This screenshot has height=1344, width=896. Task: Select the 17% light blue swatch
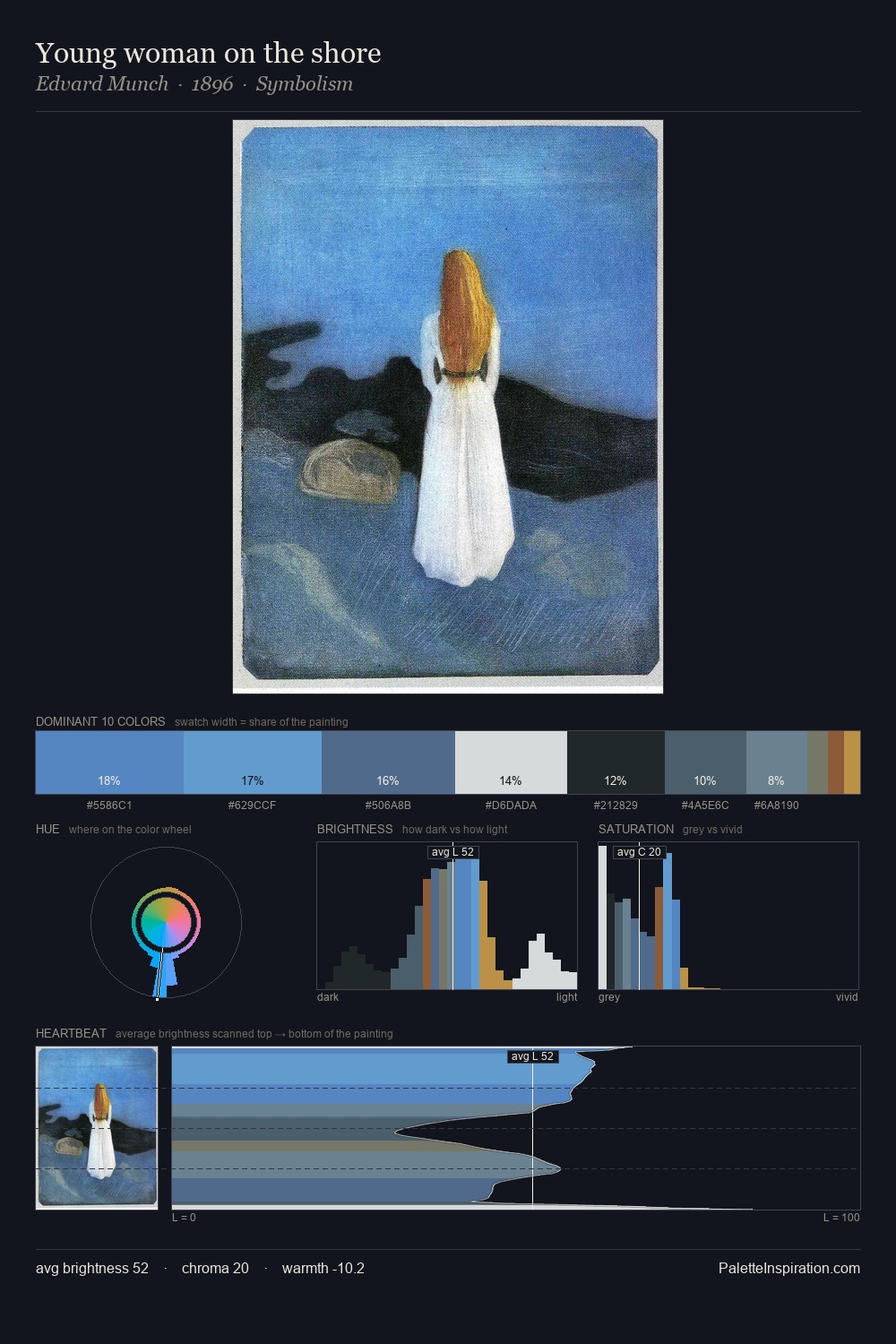(x=253, y=762)
